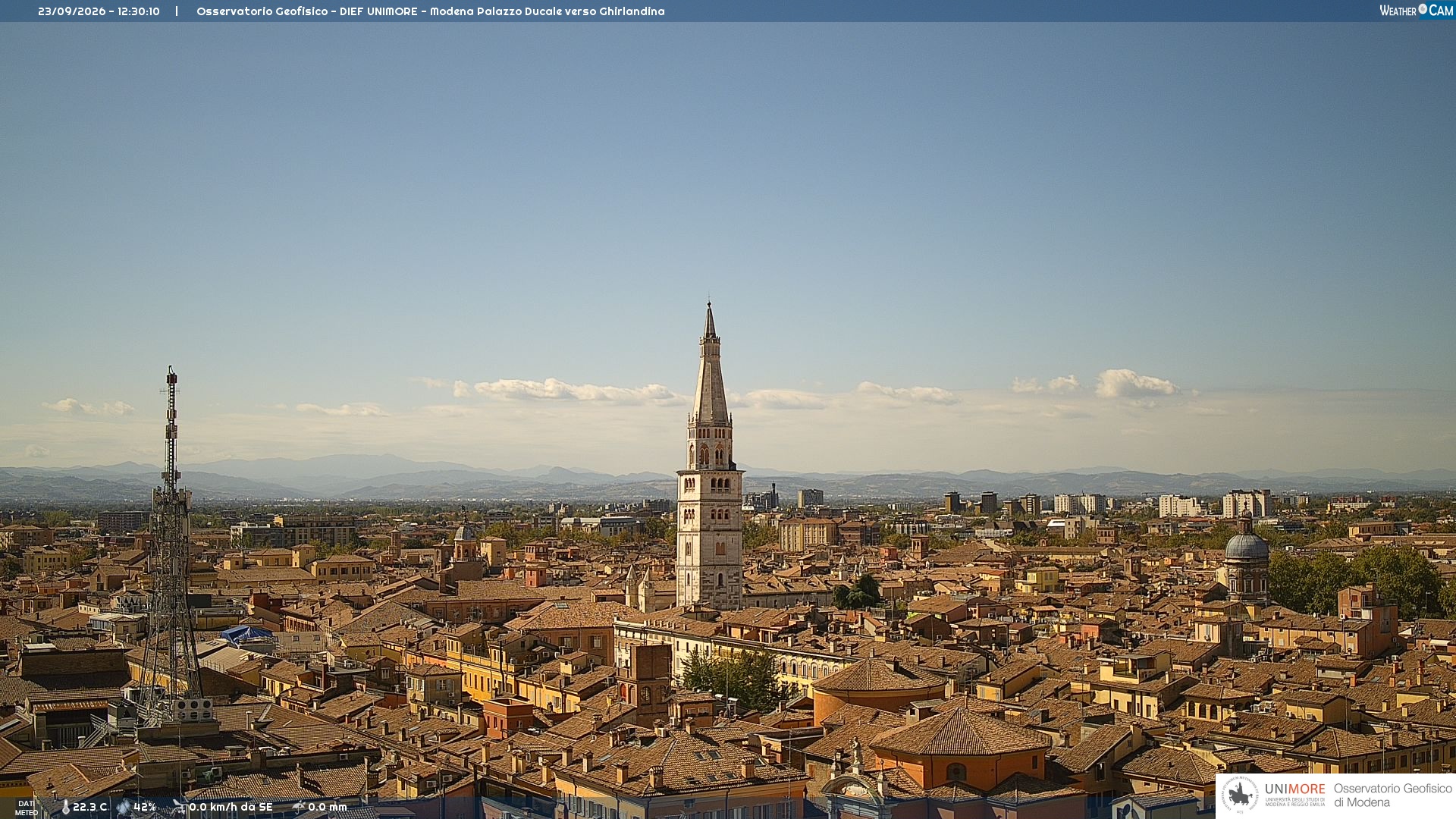The height and width of the screenshot is (819, 1456).
Task: Click the blue tarp rooftop canopy
Action: coord(246,633)
